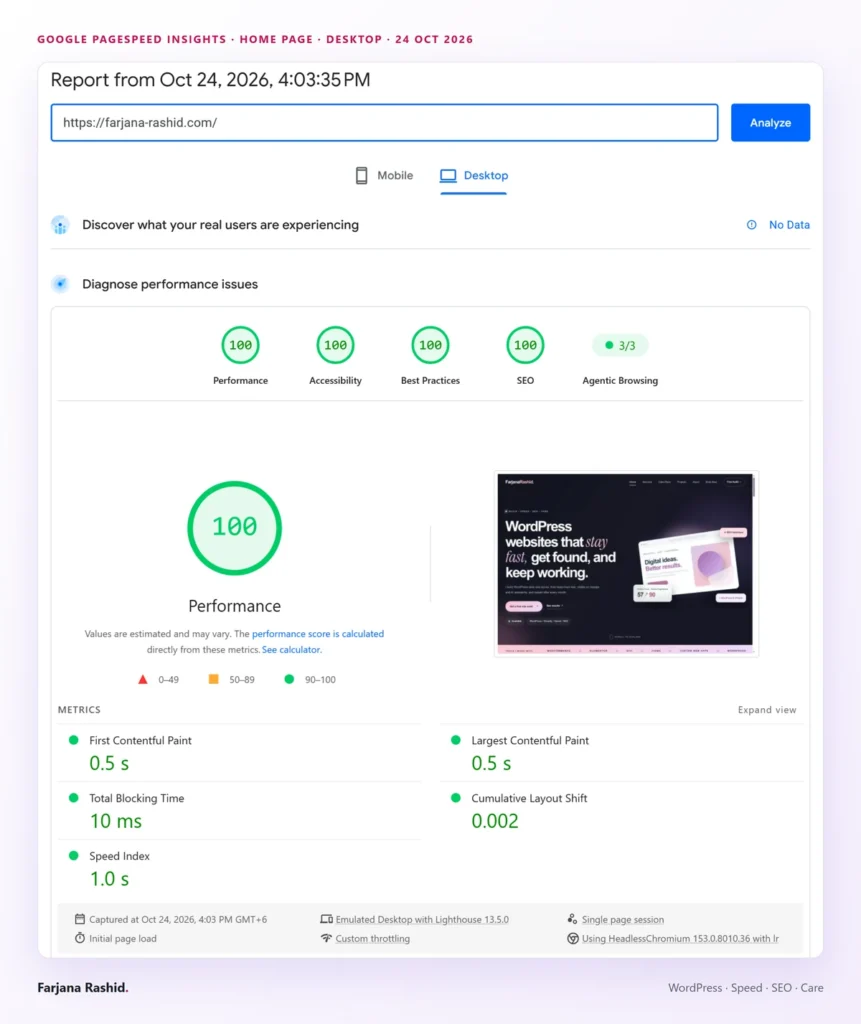Image resolution: width=861 pixels, height=1024 pixels.
Task: Click the real users experience icon
Action: (60, 225)
